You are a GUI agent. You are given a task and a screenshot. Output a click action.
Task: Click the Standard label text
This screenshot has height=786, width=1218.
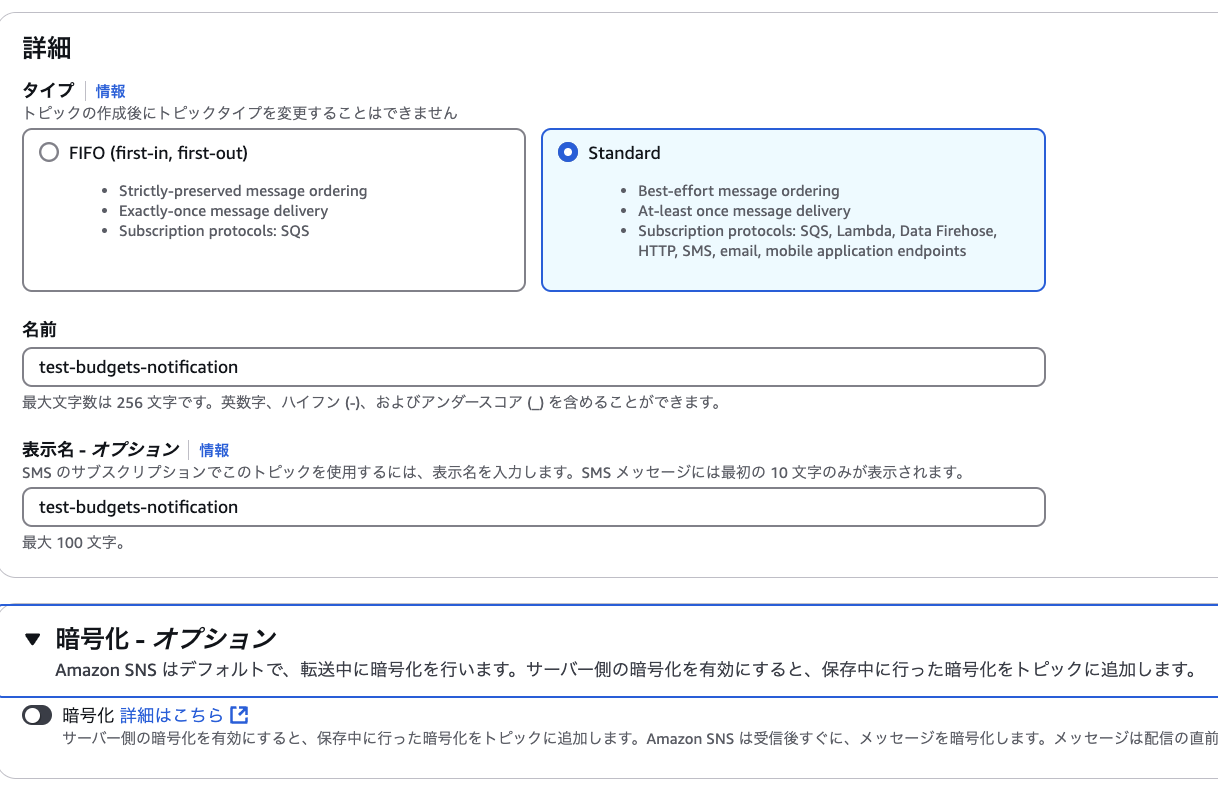click(x=624, y=153)
